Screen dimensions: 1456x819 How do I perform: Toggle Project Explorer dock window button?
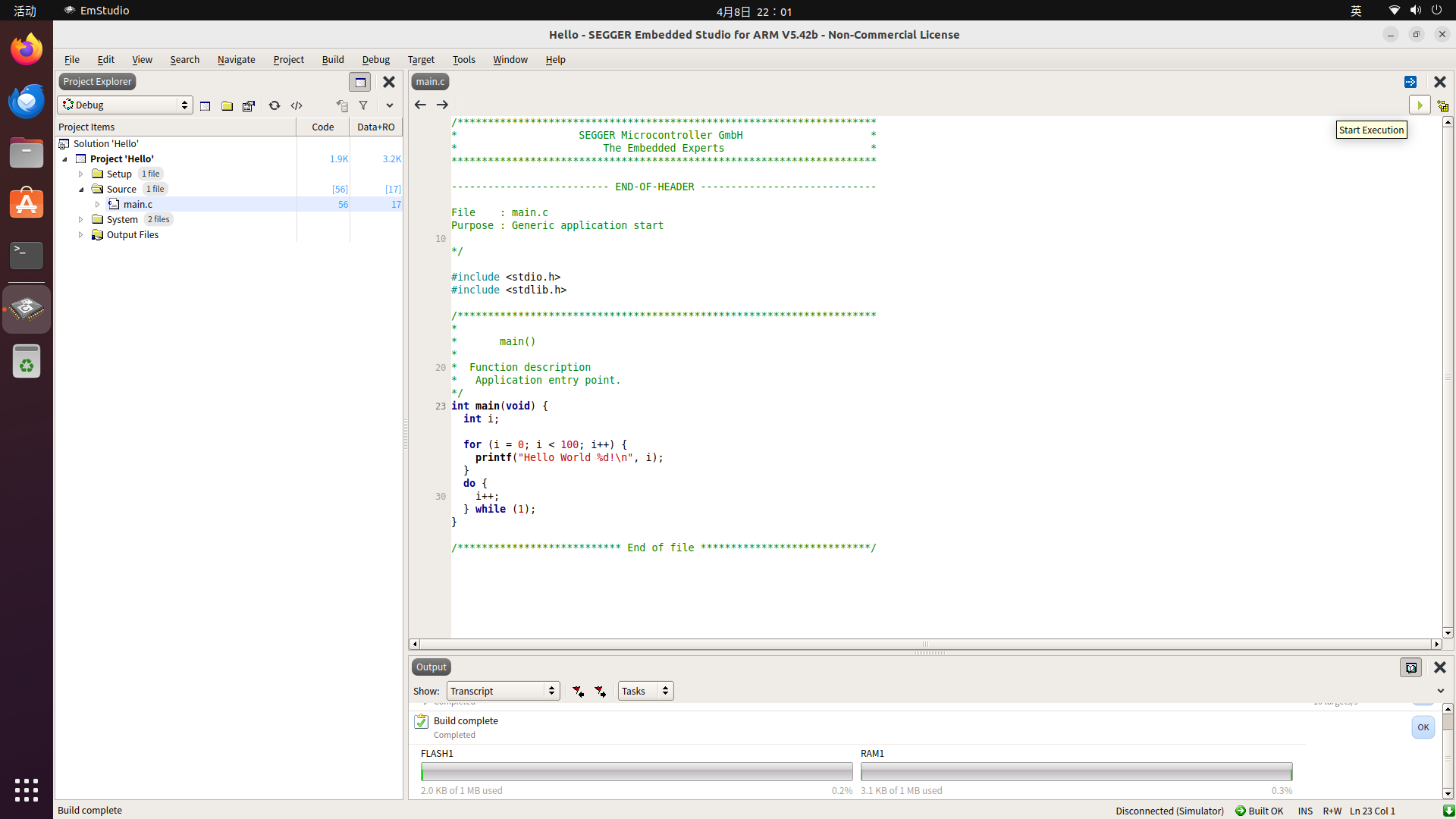(x=360, y=82)
